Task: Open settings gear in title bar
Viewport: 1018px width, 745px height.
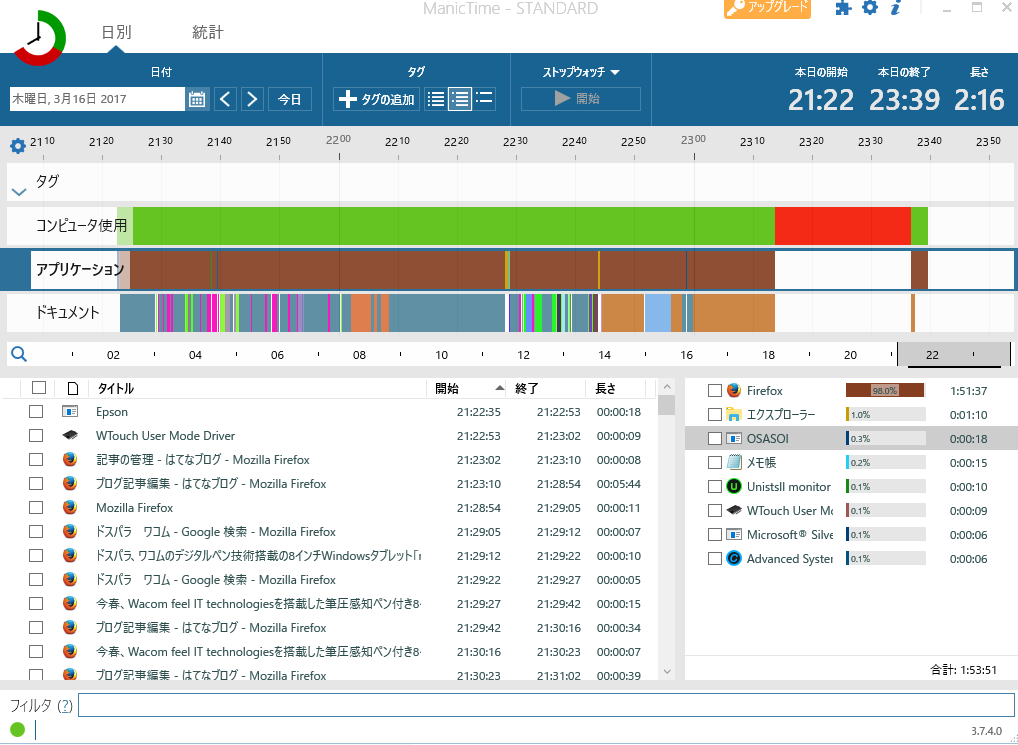Action: (x=869, y=8)
